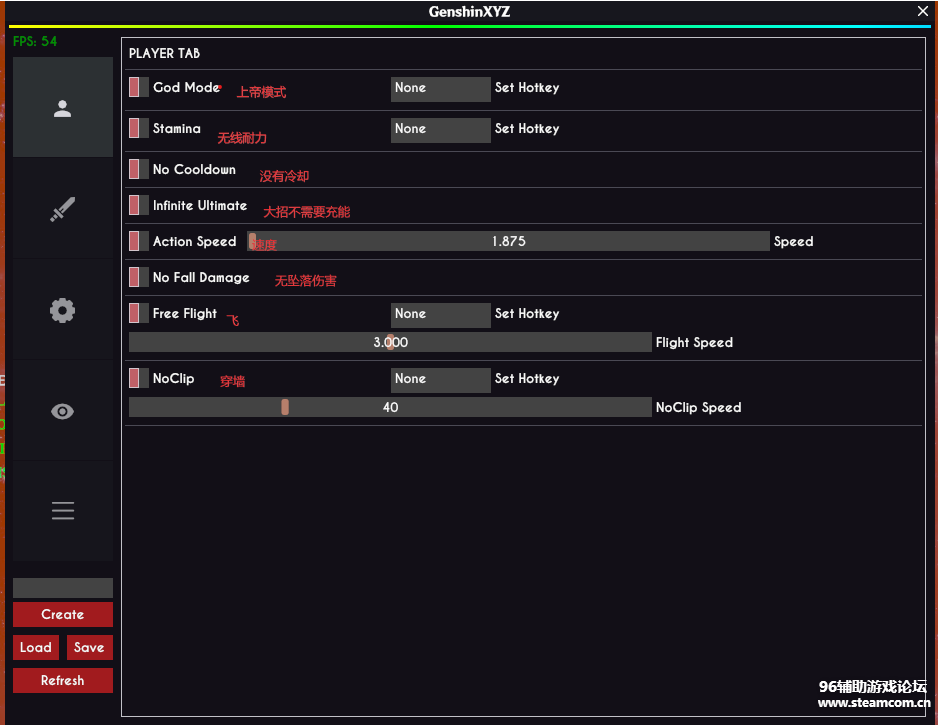Click the PLAYER TAB heading text
938x725 pixels.
[x=165, y=53]
